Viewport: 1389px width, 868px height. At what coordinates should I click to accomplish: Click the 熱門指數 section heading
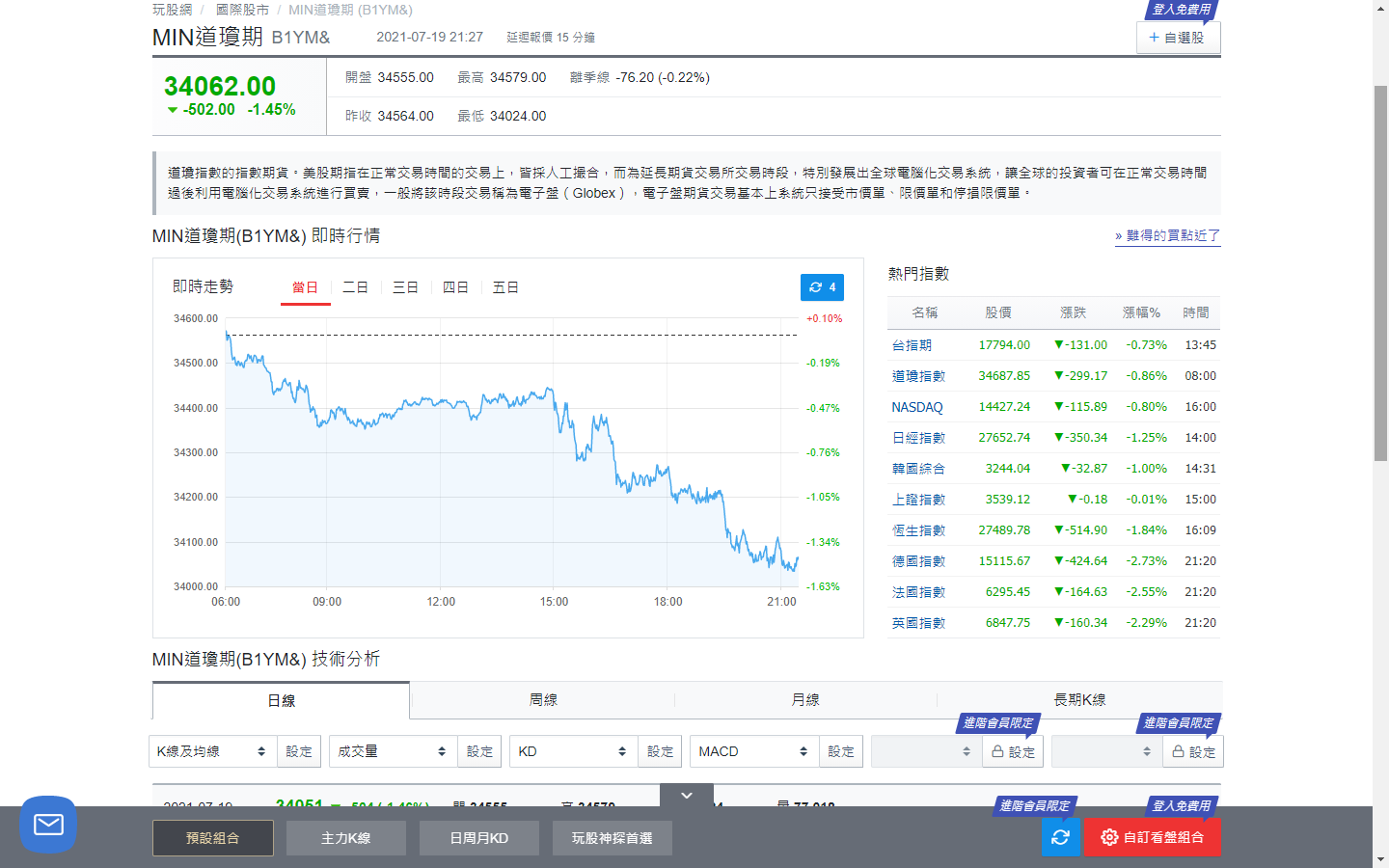tap(918, 274)
